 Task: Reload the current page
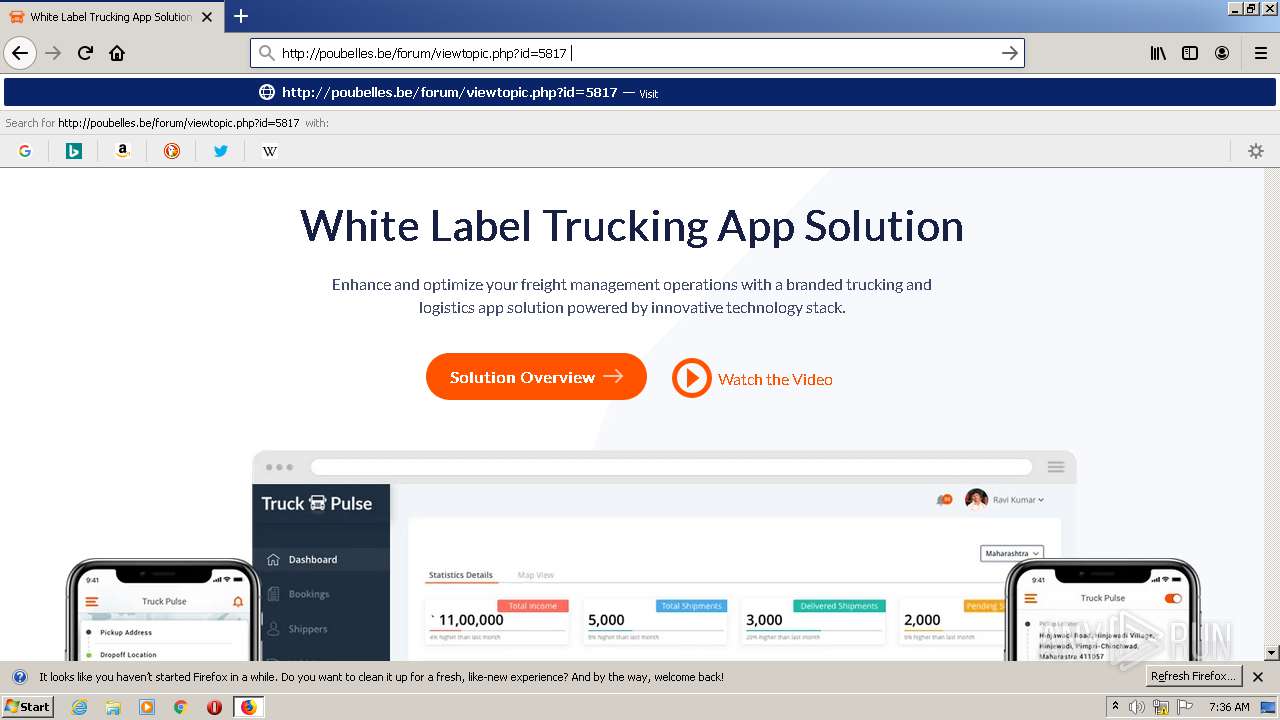tap(85, 53)
